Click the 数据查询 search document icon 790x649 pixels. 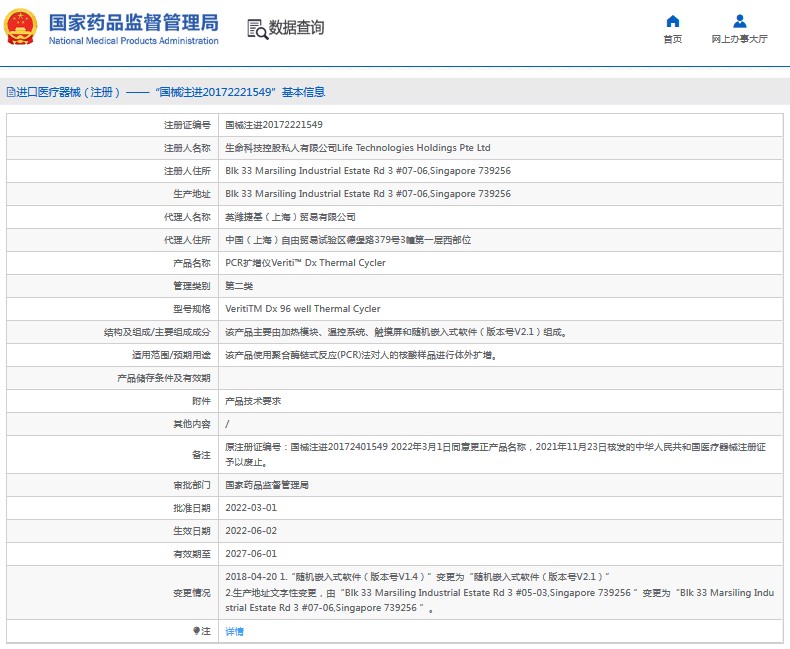(x=257, y=29)
